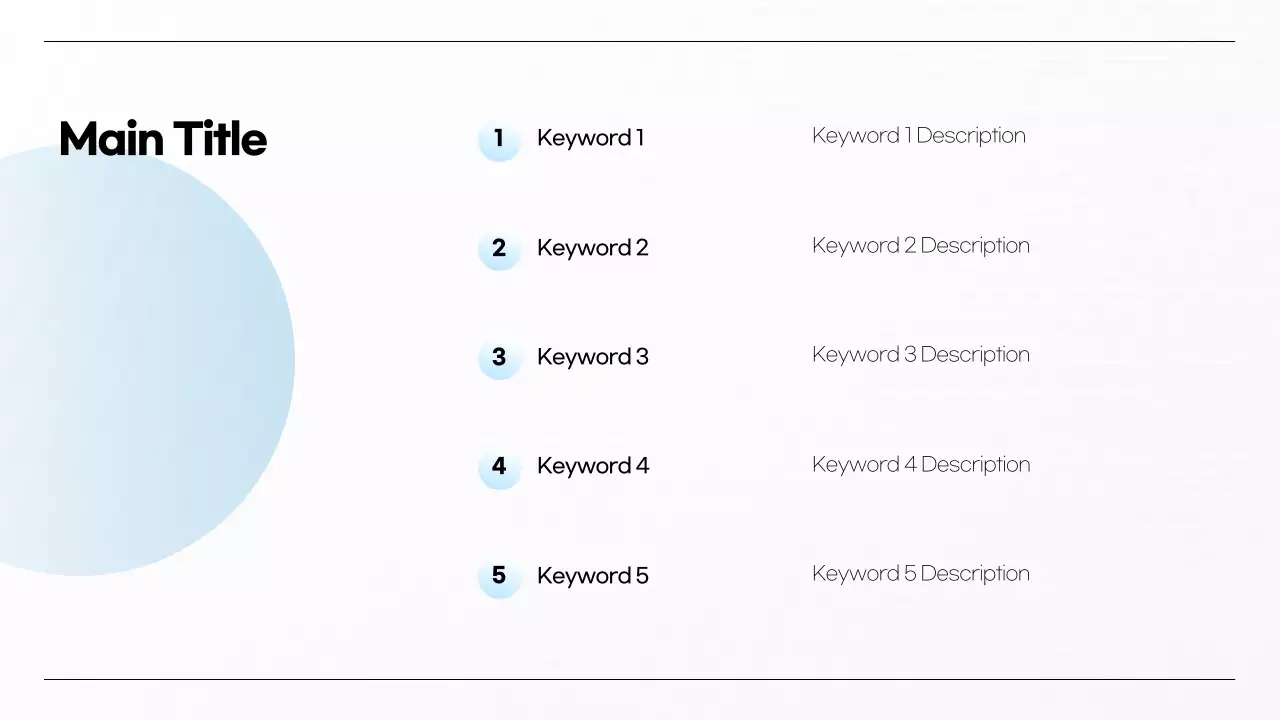Select the bottom horizontal divider line
This screenshot has width=1280, height=720.
point(640,679)
